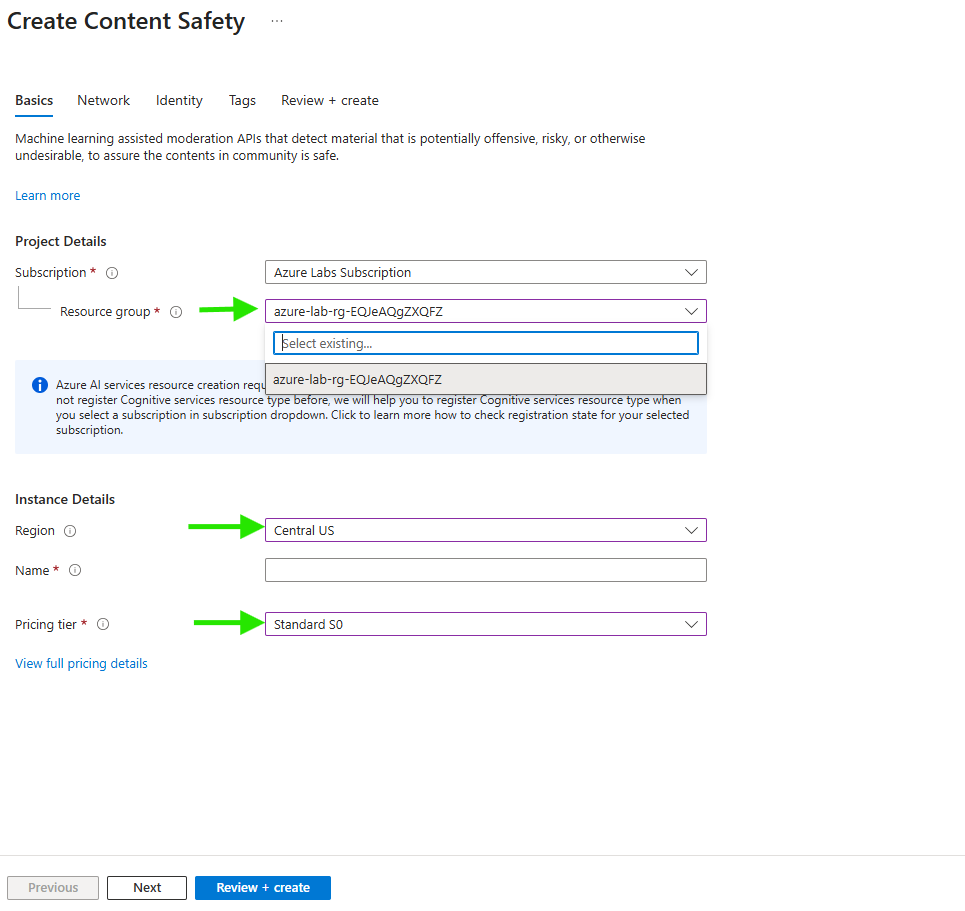Click inside the Name text field
Screen dimensions: 965x911
click(x=485, y=570)
